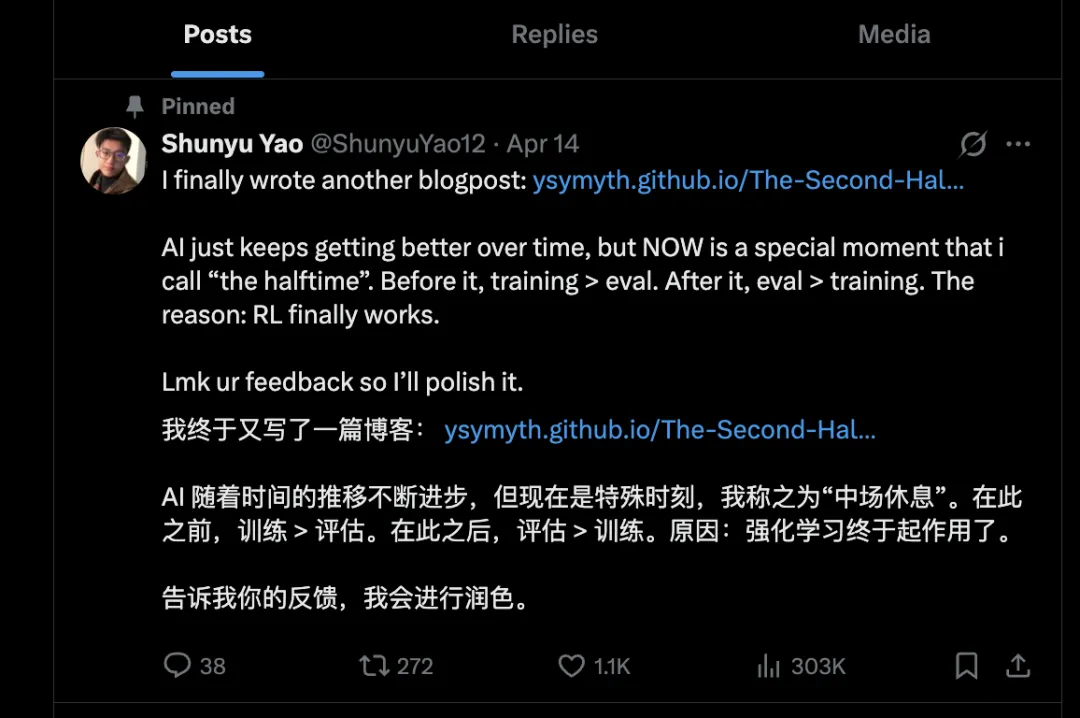Open repost options via the retweet arrows
Viewport: 1080px width, 718px height.
click(374, 666)
